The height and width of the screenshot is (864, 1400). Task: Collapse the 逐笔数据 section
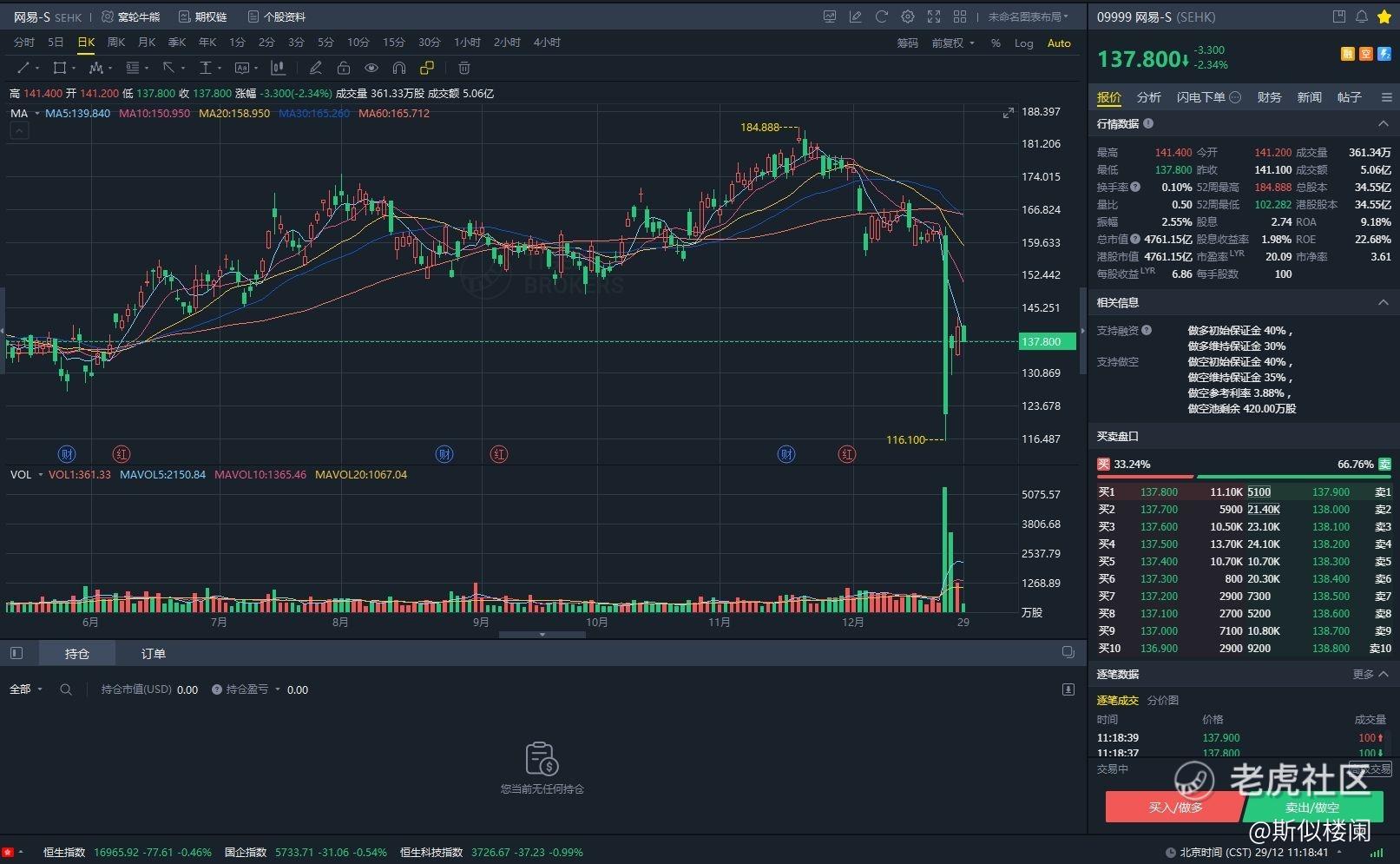click(1384, 675)
